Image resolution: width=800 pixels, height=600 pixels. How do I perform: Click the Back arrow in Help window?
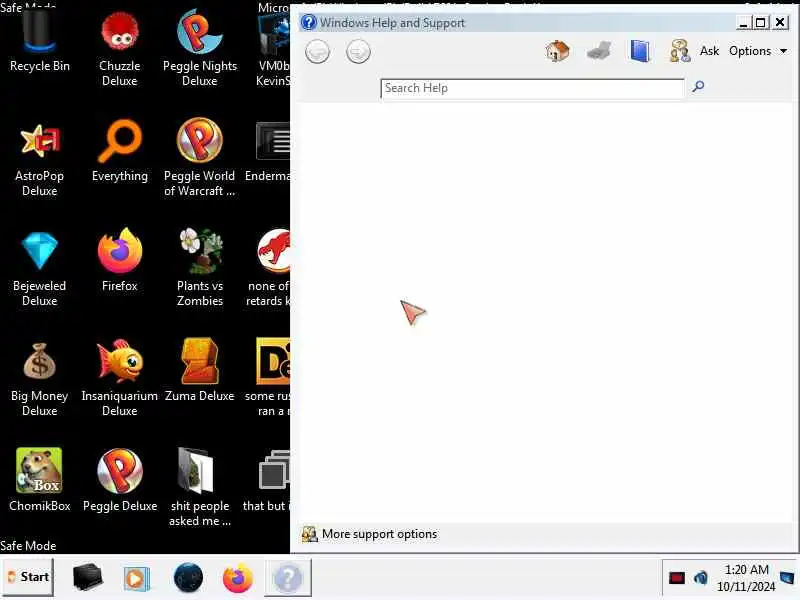[317, 52]
